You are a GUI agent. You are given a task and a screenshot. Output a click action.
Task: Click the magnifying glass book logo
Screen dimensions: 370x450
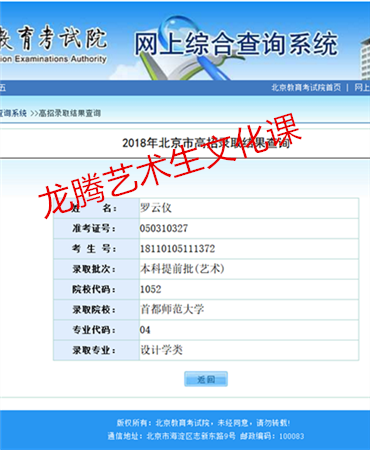[x=187, y=48]
